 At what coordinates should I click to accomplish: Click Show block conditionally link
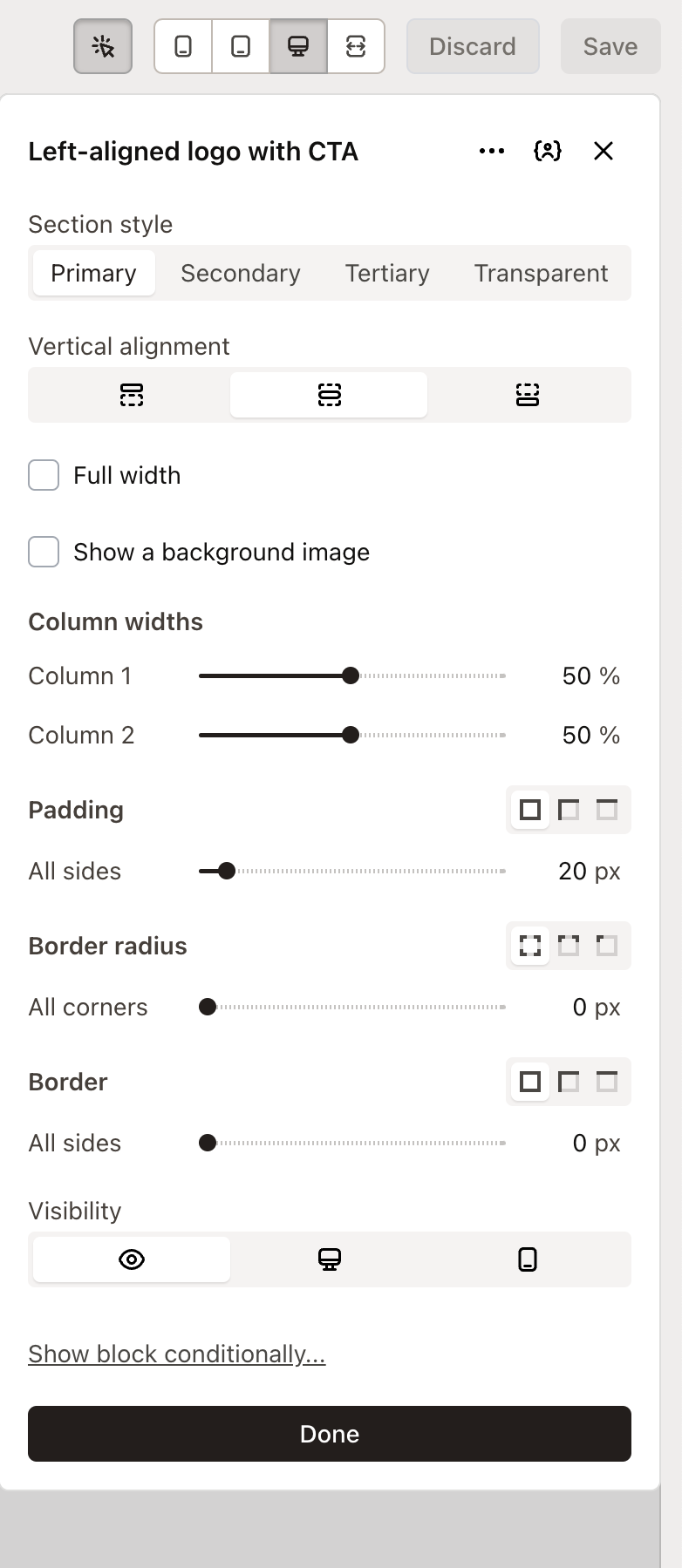coord(176,1354)
